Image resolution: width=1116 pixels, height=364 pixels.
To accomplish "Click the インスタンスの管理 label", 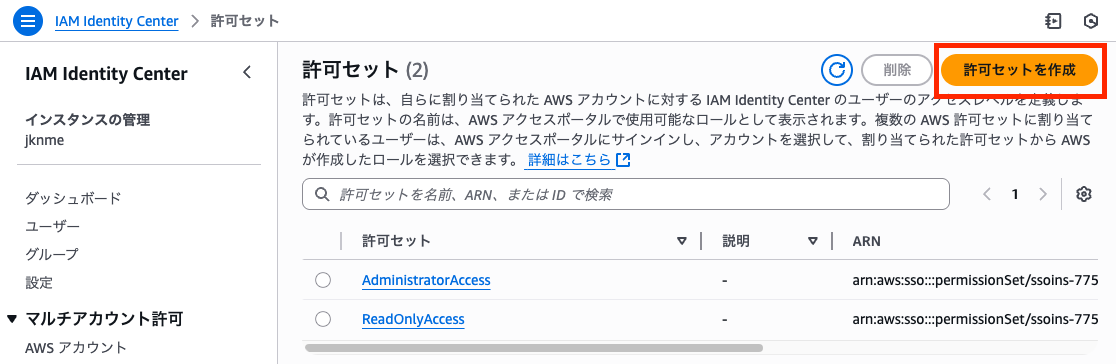I will (x=88, y=120).
